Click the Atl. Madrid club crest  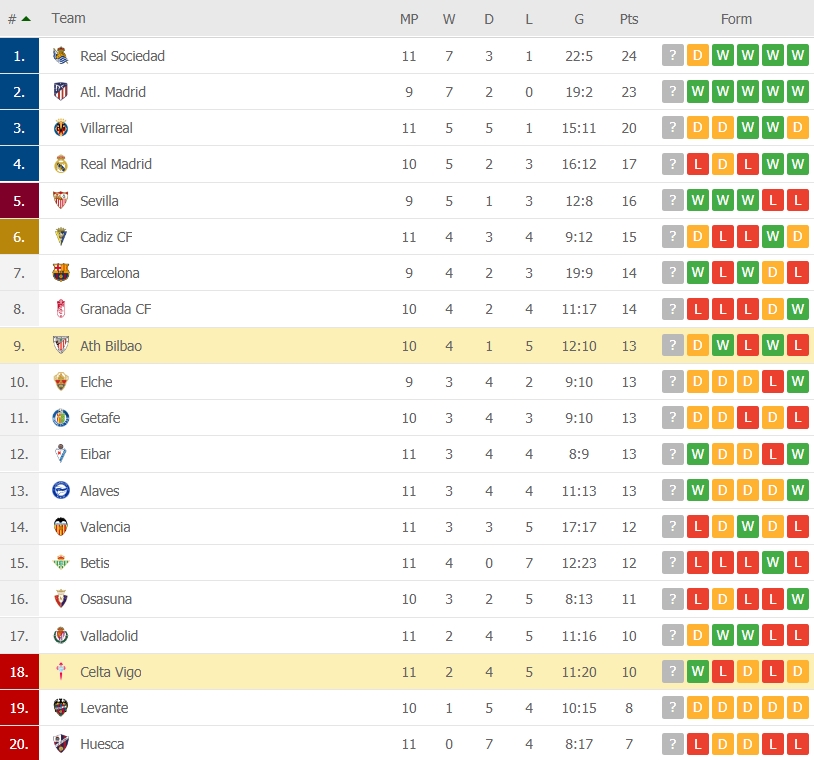[61, 92]
